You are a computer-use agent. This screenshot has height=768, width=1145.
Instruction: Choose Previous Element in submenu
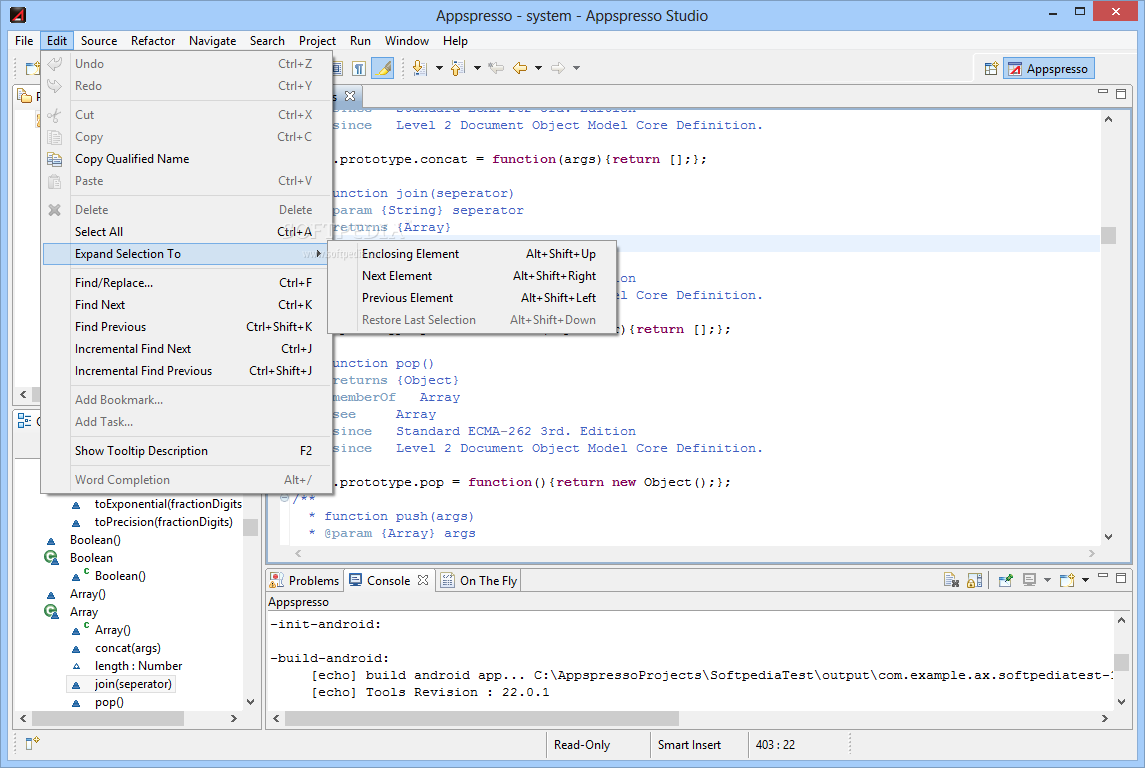tap(472, 298)
